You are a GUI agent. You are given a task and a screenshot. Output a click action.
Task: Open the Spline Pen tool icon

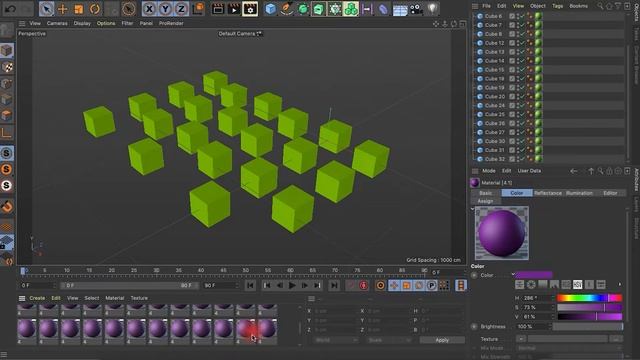[x=287, y=9]
